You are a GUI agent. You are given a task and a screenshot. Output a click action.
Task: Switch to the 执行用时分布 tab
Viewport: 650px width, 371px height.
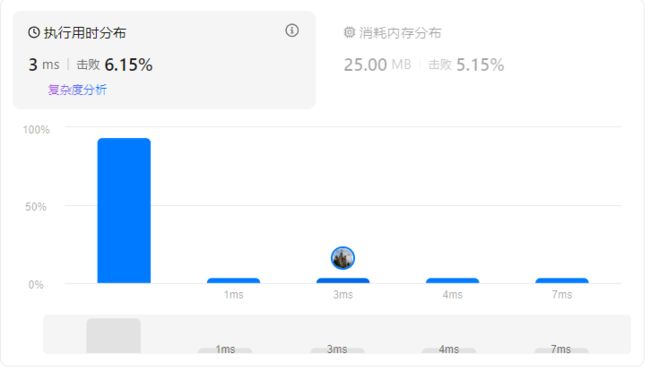(x=166, y=61)
